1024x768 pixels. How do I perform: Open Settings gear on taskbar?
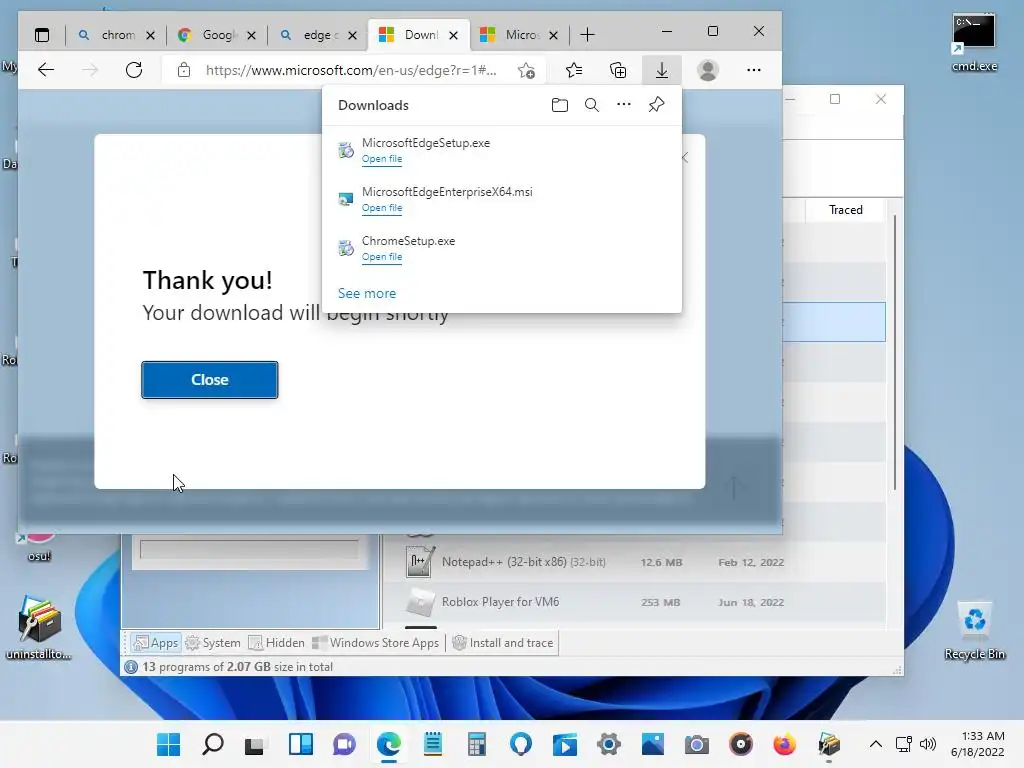609,744
